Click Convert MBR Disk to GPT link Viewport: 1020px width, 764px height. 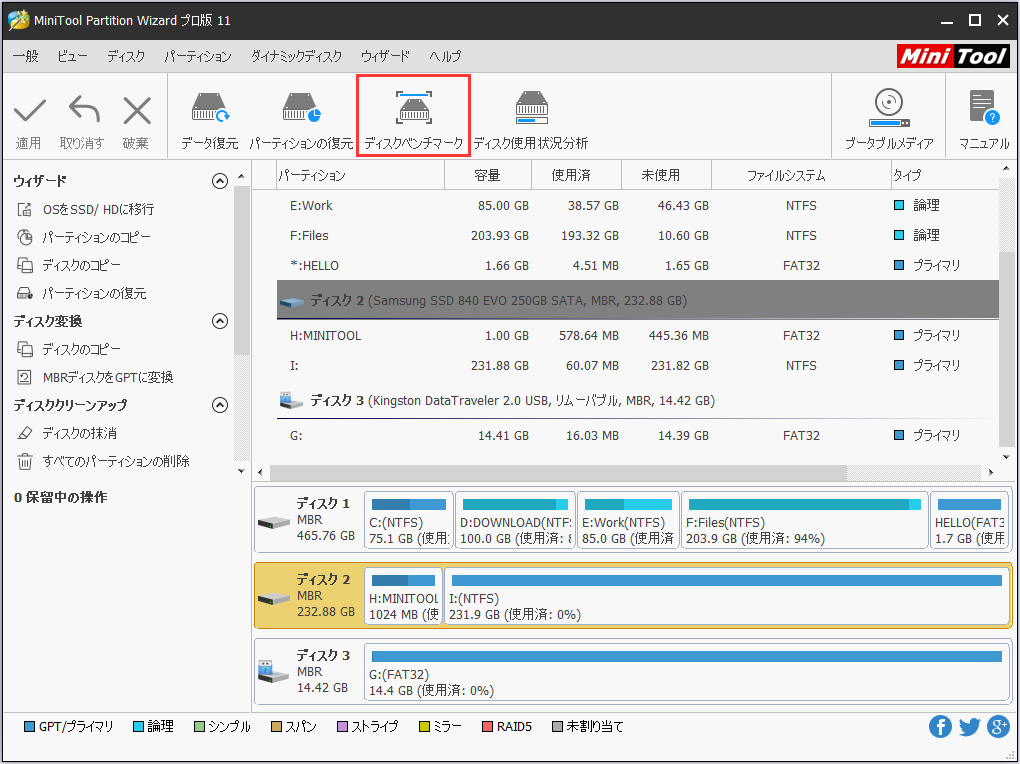coord(108,377)
